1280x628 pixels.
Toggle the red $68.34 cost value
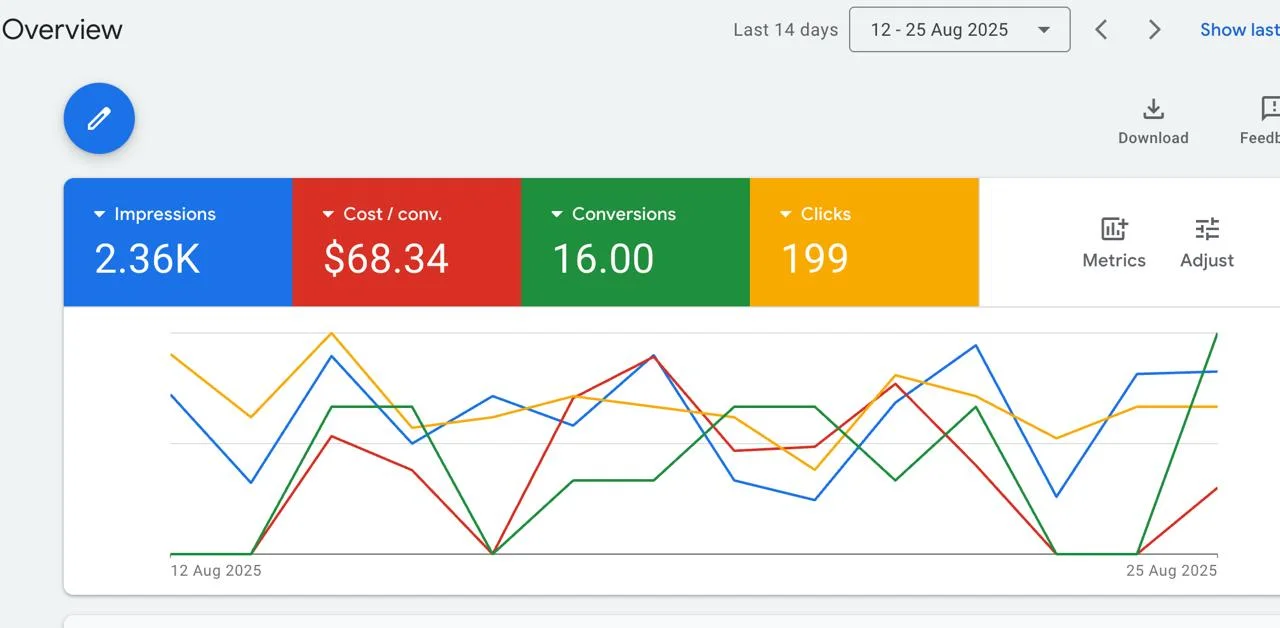point(386,259)
